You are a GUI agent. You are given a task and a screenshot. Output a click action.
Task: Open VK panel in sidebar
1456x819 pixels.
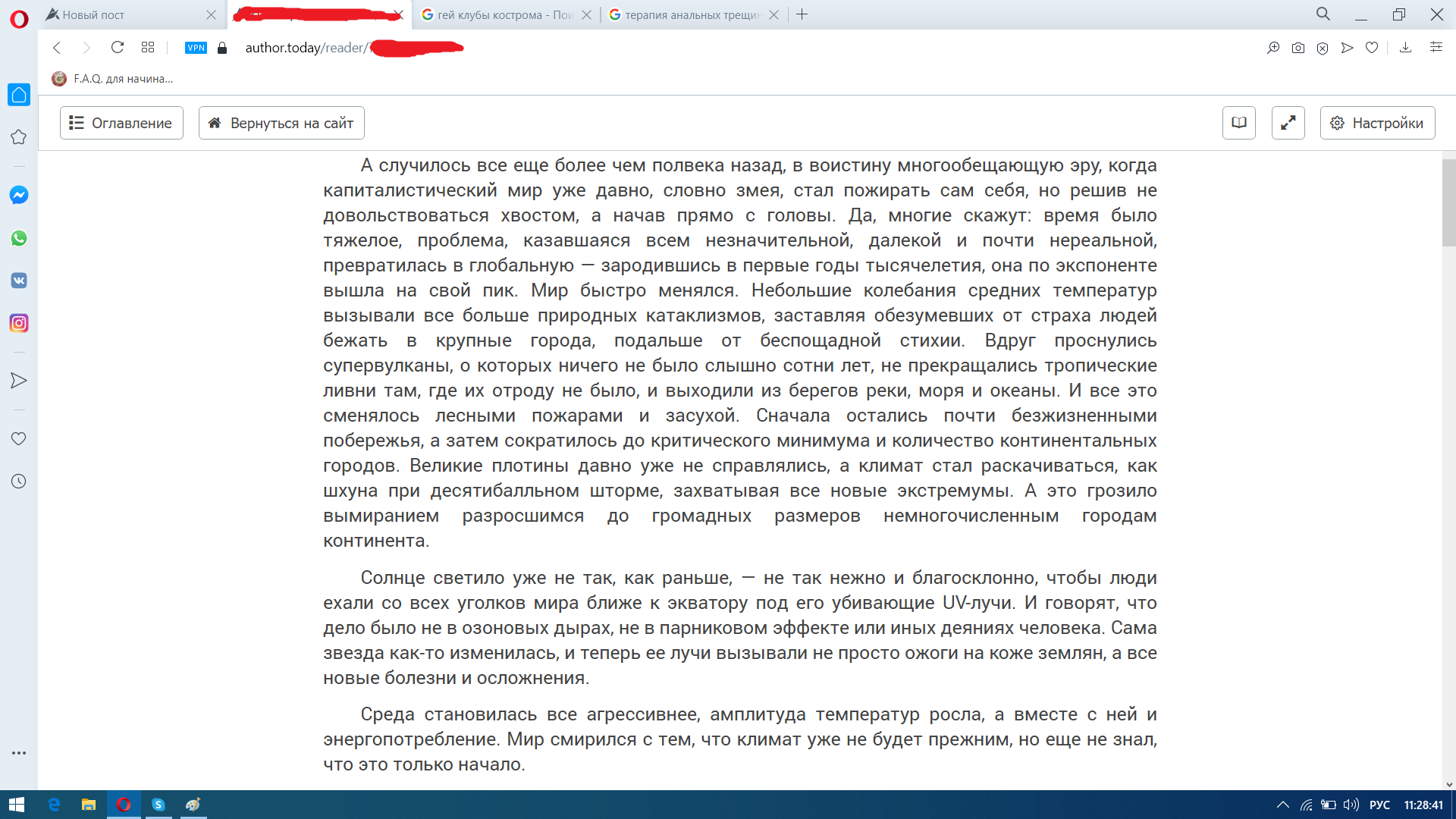click(x=19, y=281)
